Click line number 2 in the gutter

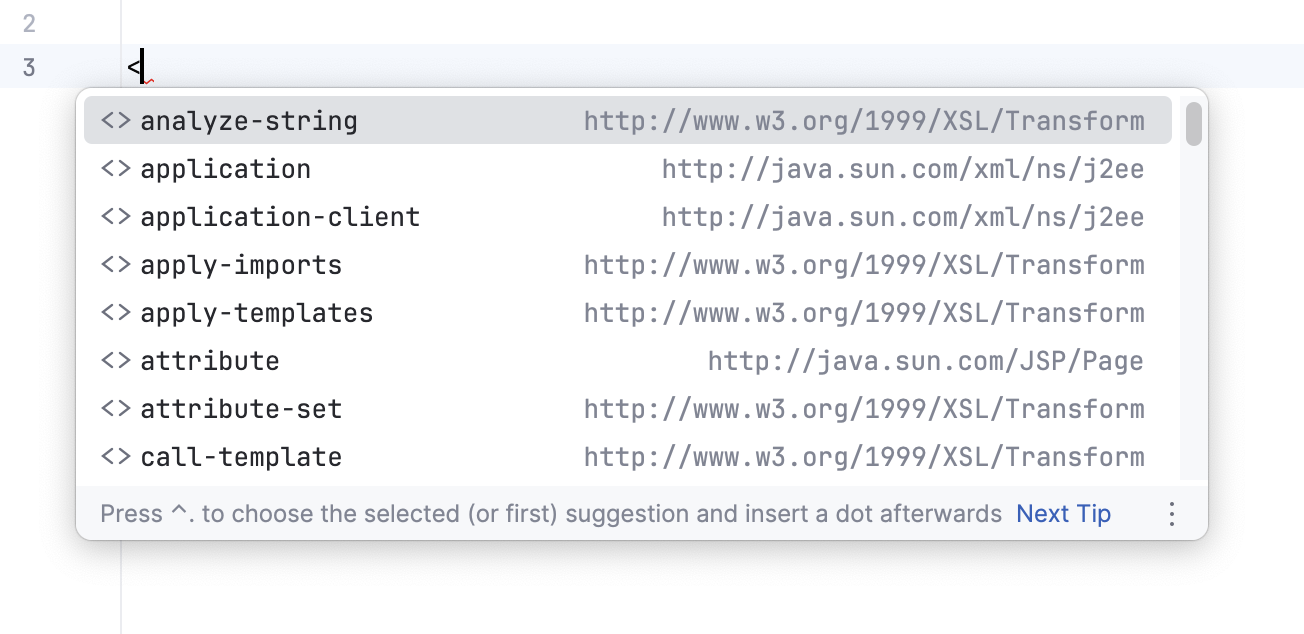pyautogui.click(x=31, y=24)
